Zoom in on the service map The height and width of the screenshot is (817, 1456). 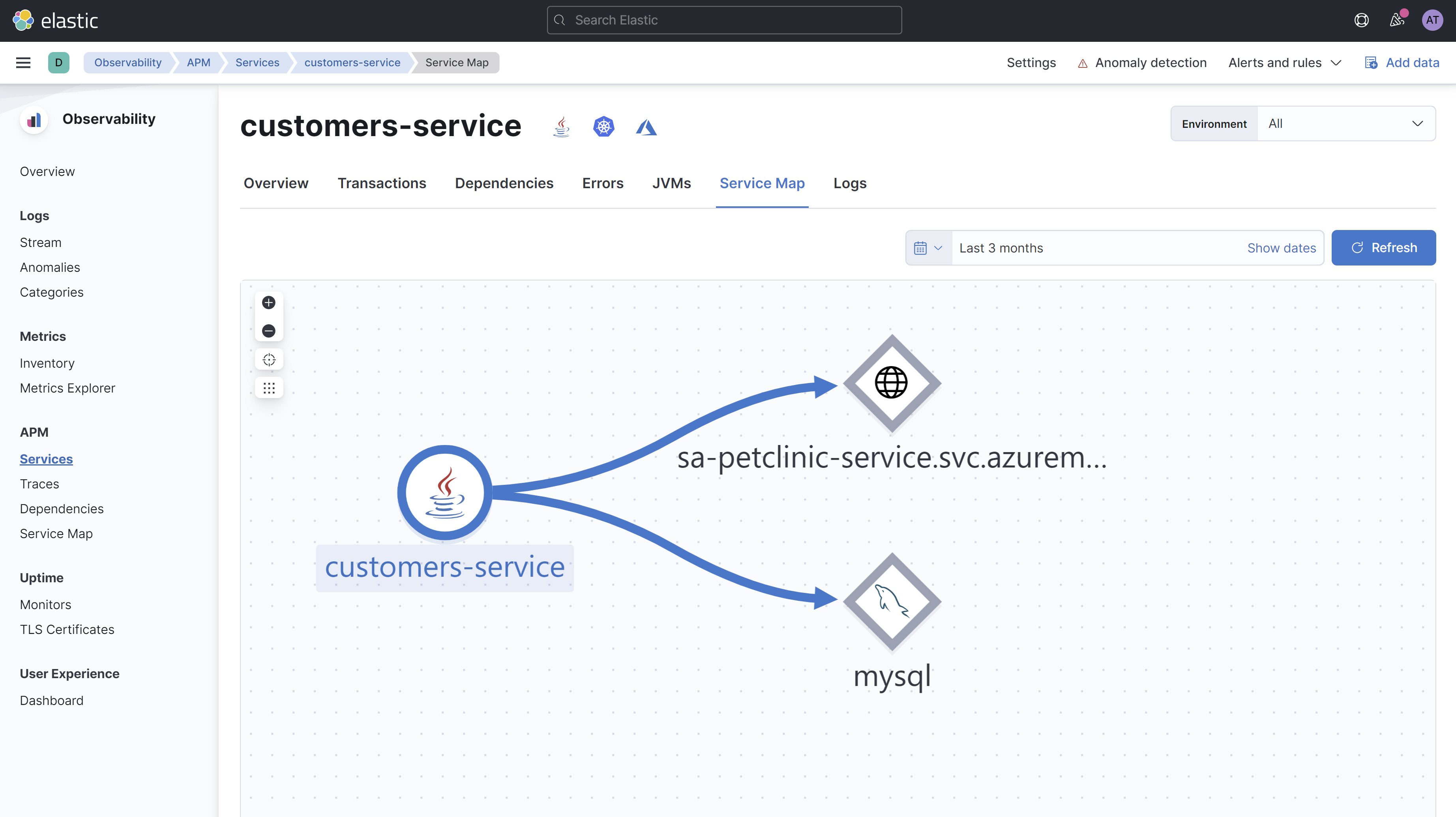268,303
